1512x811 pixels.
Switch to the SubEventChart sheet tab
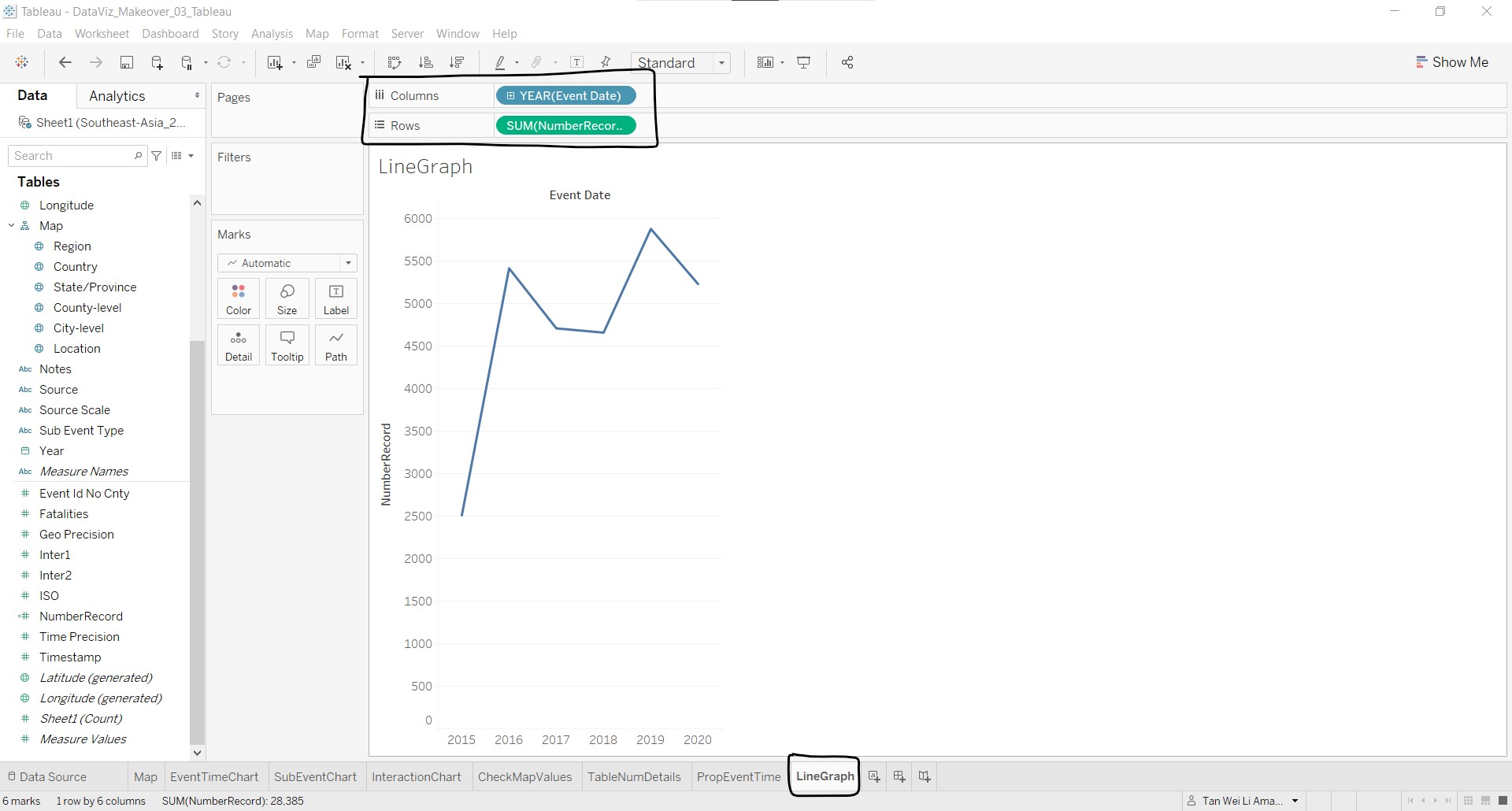click(x=315, y=776)
